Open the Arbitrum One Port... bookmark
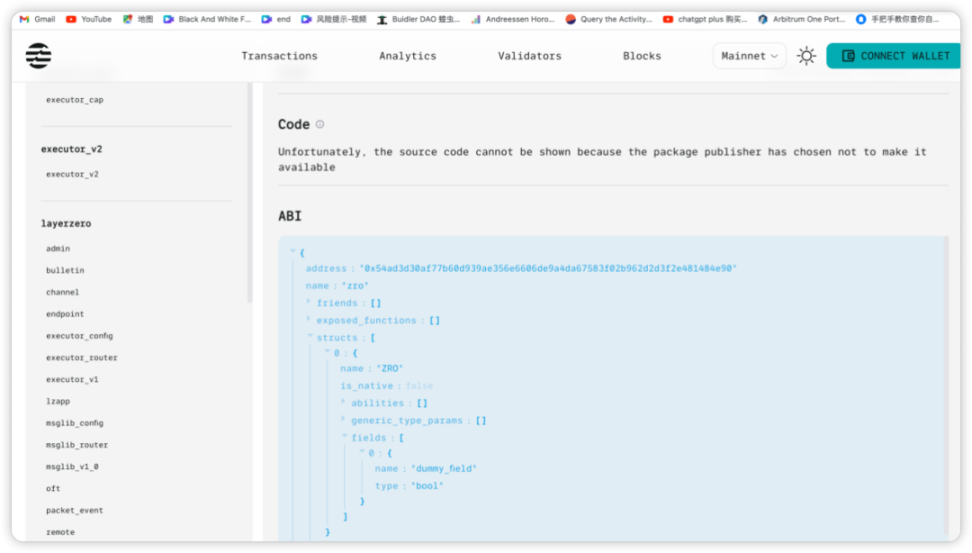 point(801,19)
